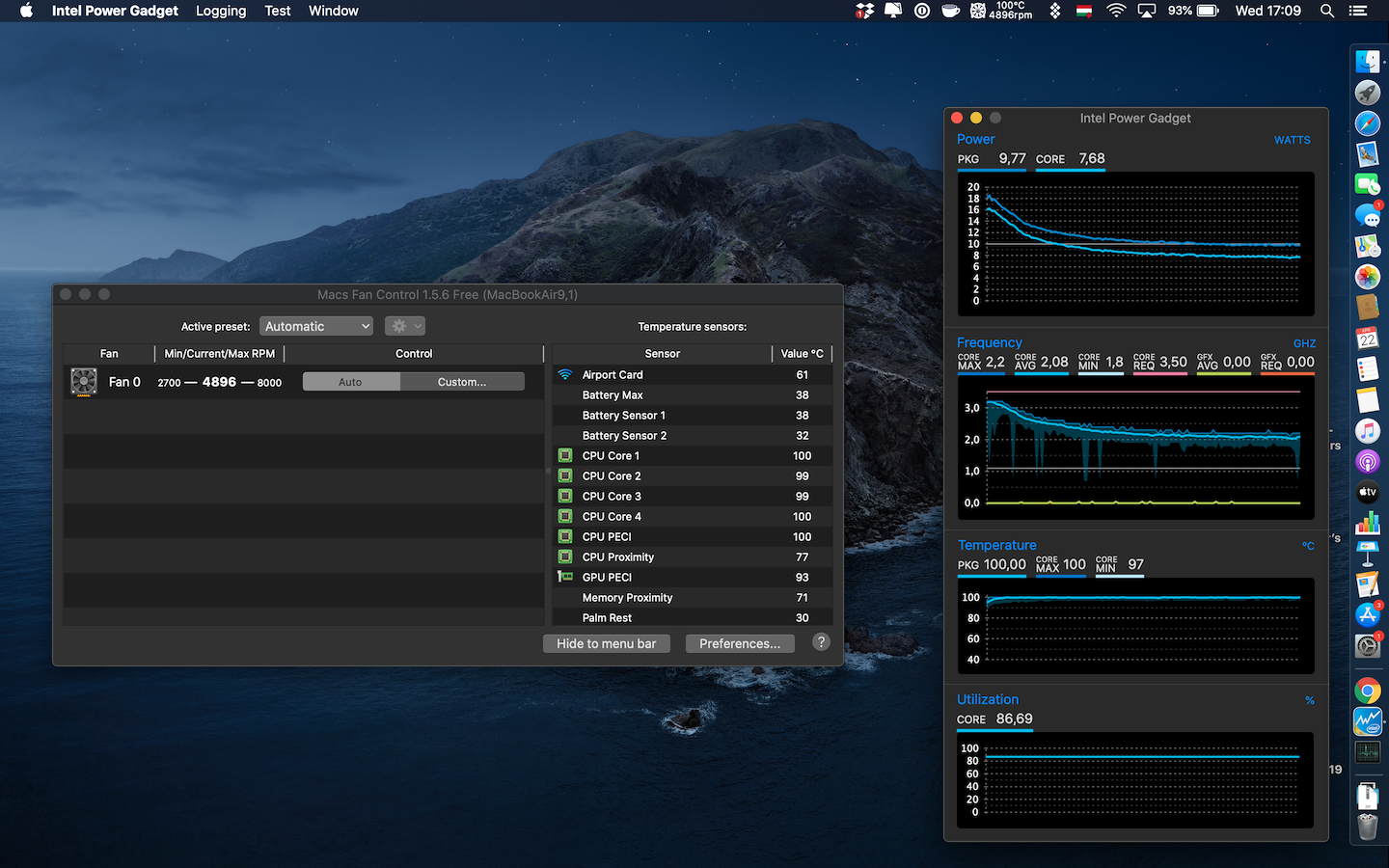This screenshot has height=868, width=1389.
Task: Open Dropbox in the menu bar
Action: click(x=864, y=11)
